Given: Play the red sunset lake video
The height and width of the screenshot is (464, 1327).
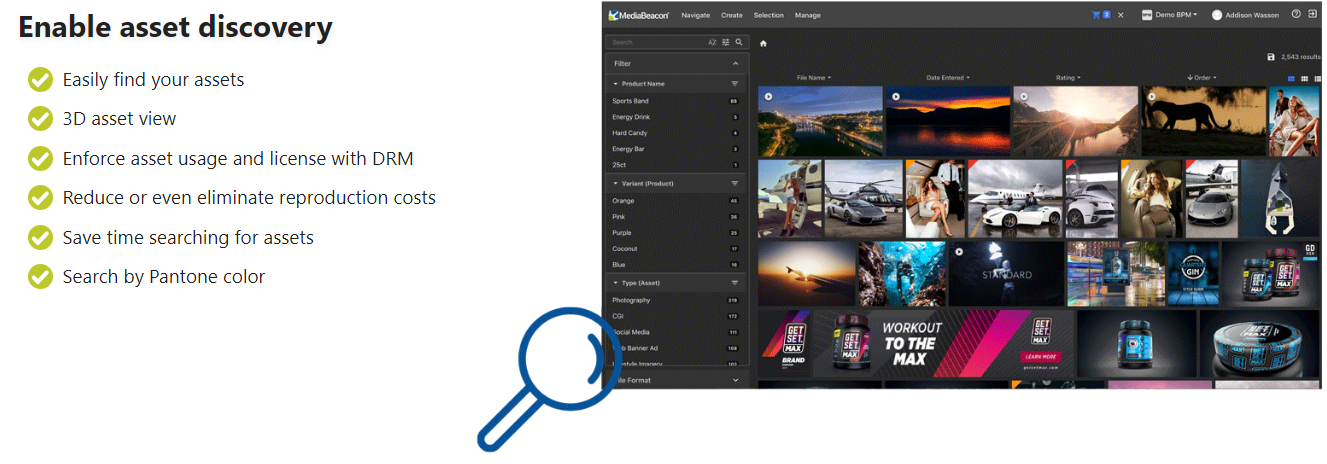Looking at the screenshot, I should pos(896,96).
